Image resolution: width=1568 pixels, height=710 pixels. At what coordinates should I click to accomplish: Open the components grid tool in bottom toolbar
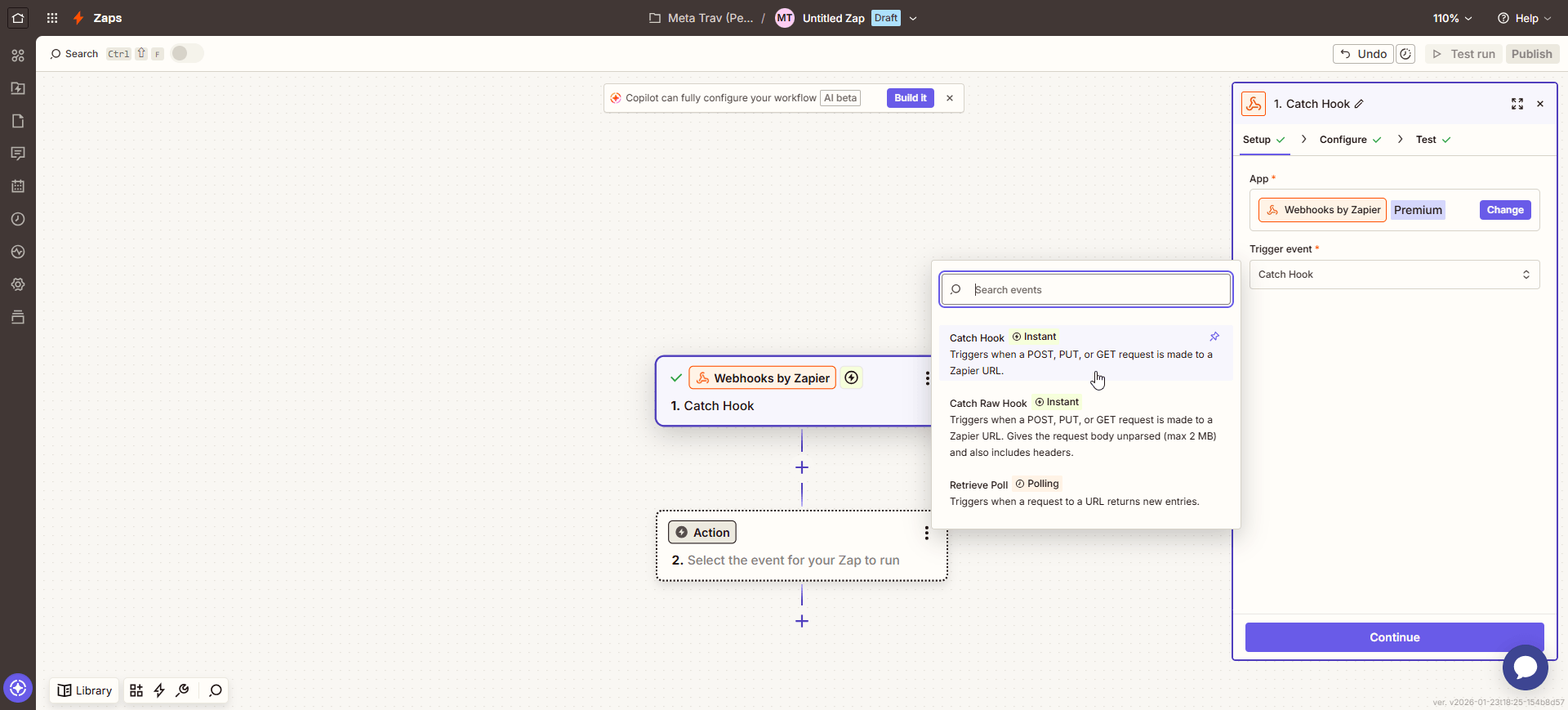click(136, 690)
